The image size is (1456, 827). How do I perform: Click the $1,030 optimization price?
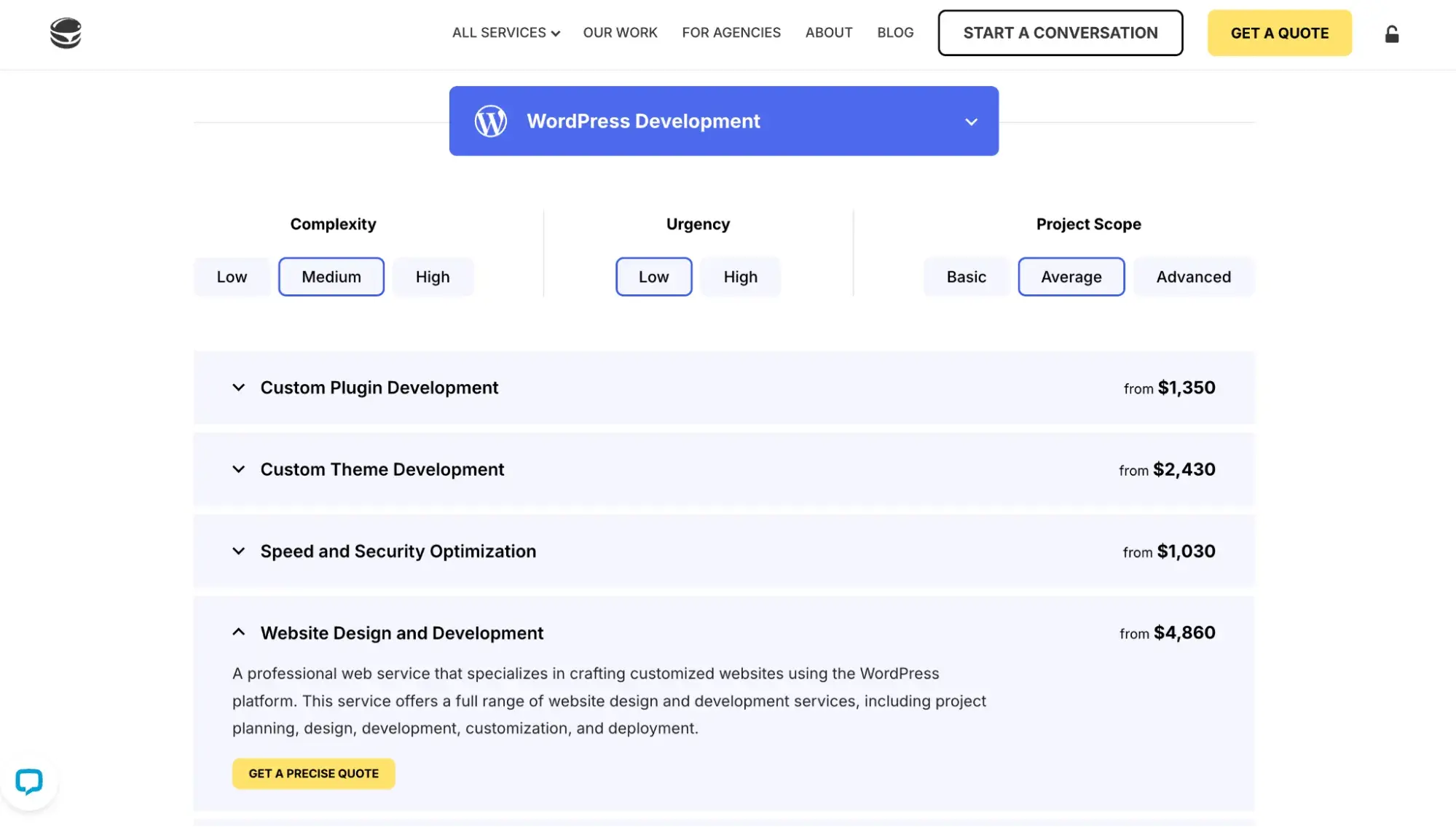coord(1186,551)
